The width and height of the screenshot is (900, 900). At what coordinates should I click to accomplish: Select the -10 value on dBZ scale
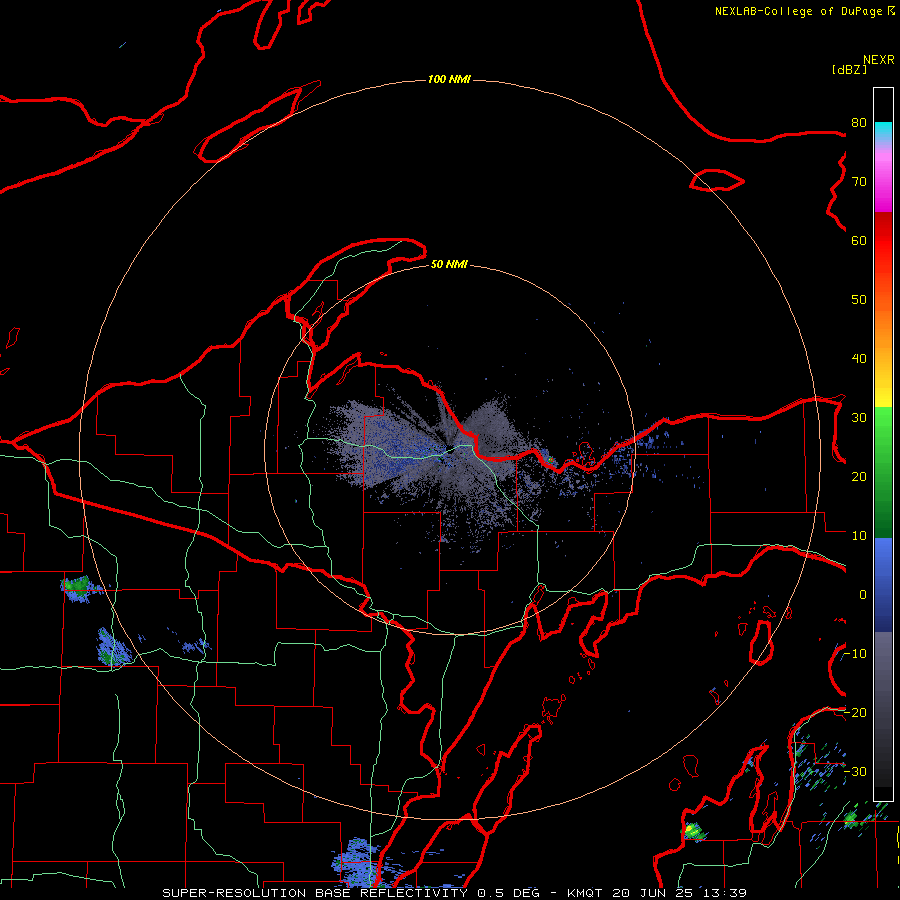(855, 654)
